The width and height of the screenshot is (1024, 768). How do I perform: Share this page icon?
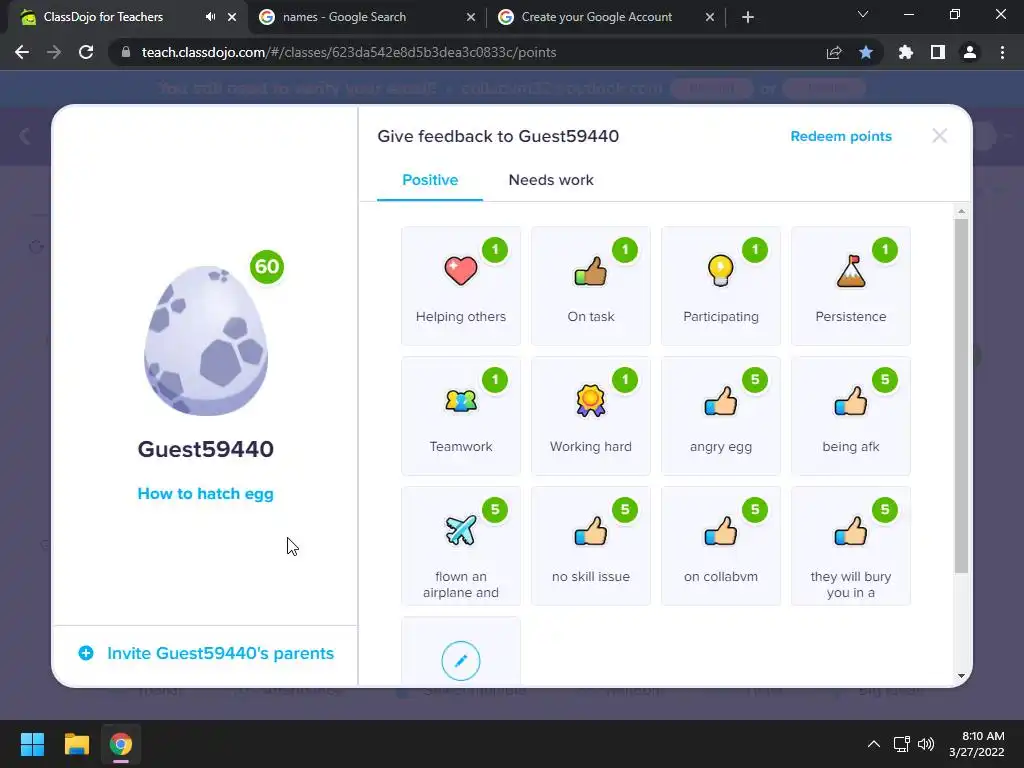pos(834,52)
